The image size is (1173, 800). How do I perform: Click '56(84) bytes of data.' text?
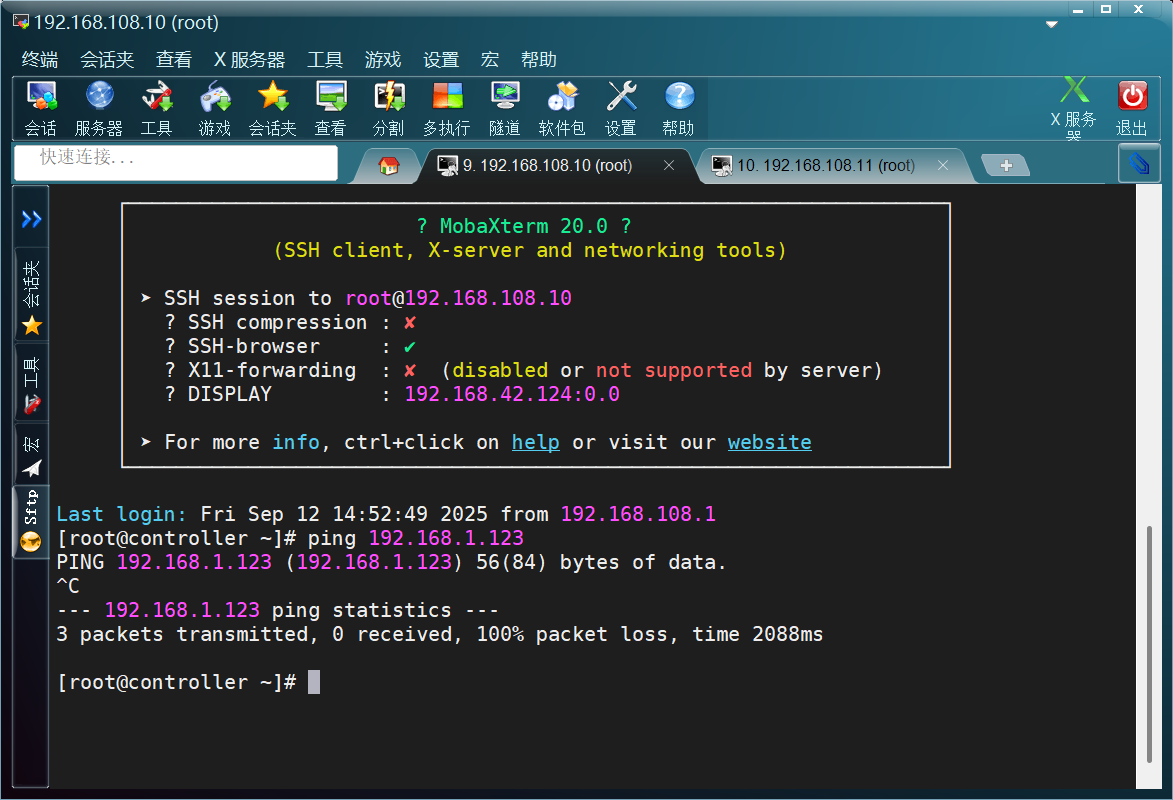tap(601, 563)
